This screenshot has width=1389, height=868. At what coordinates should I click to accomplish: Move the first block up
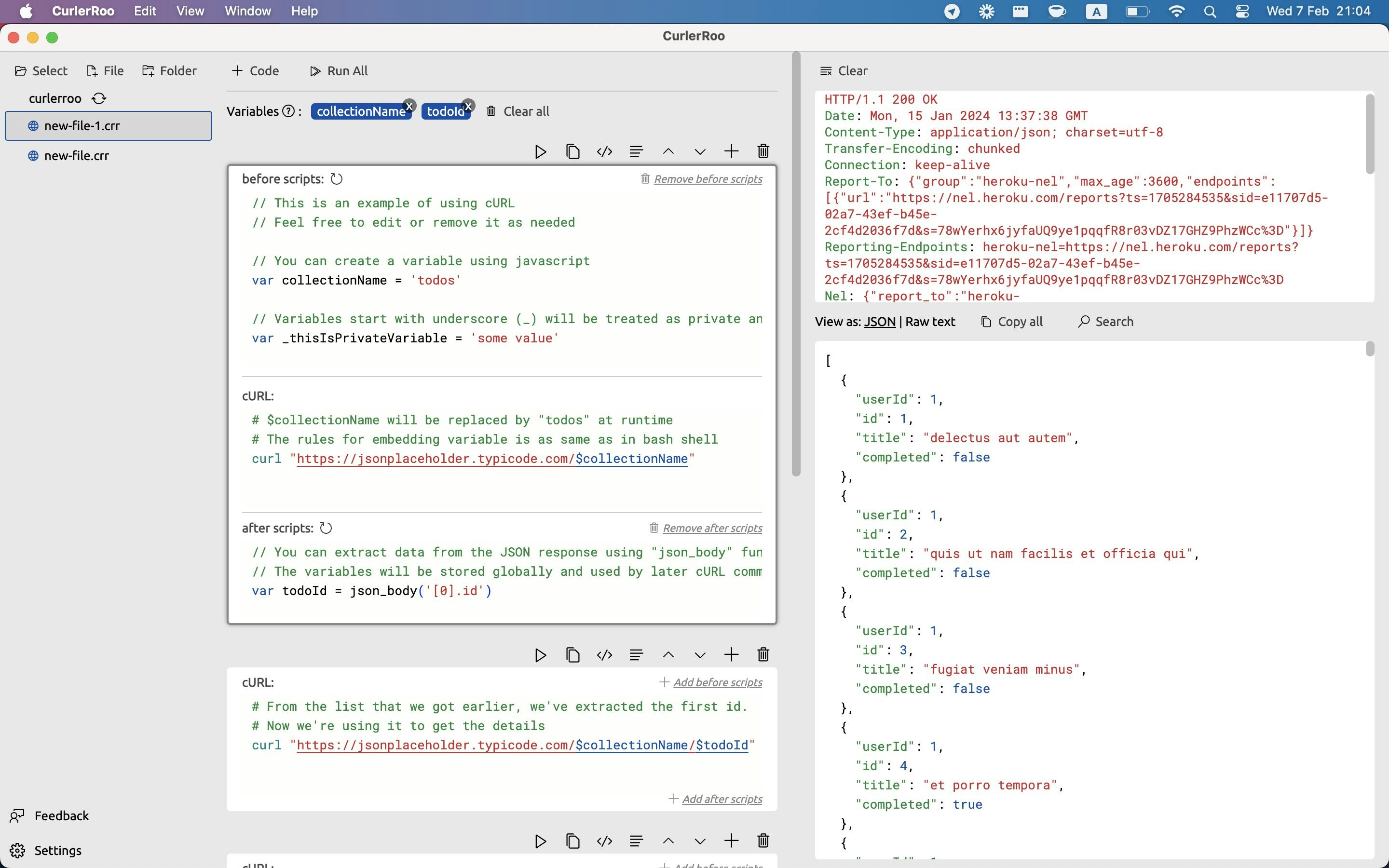coord(668,151)
